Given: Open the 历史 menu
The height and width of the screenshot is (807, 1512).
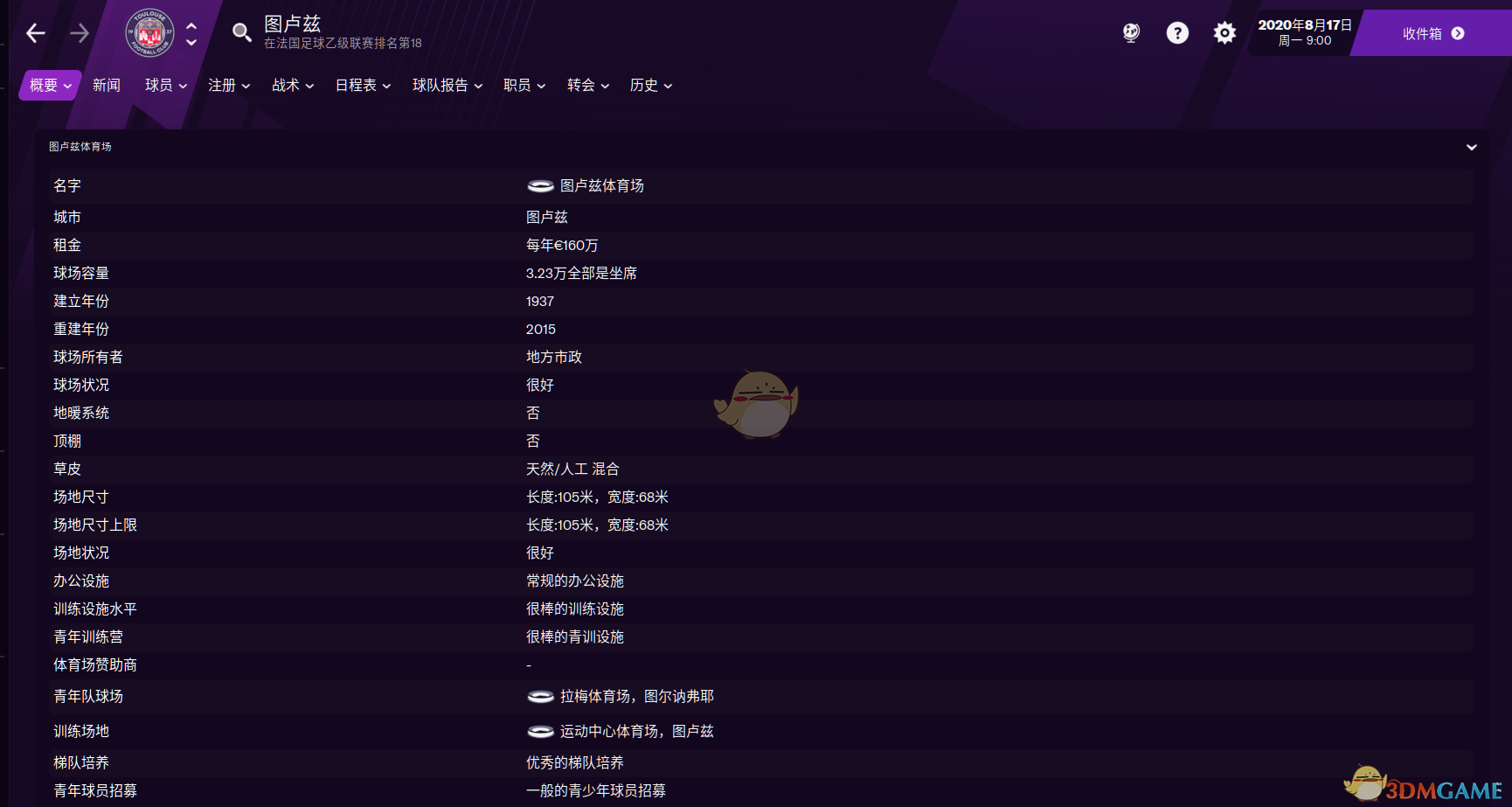Looking at the screenshot, I should click(651, 85).
